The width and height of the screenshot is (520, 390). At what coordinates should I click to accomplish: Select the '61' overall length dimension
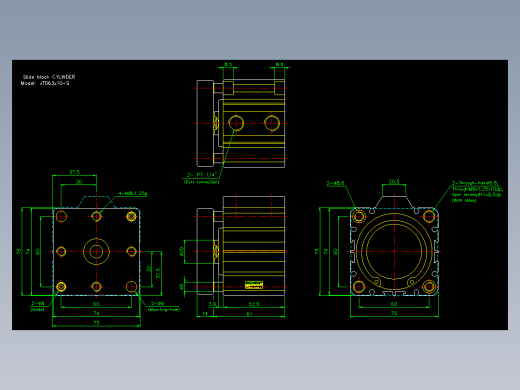(249, 313)
